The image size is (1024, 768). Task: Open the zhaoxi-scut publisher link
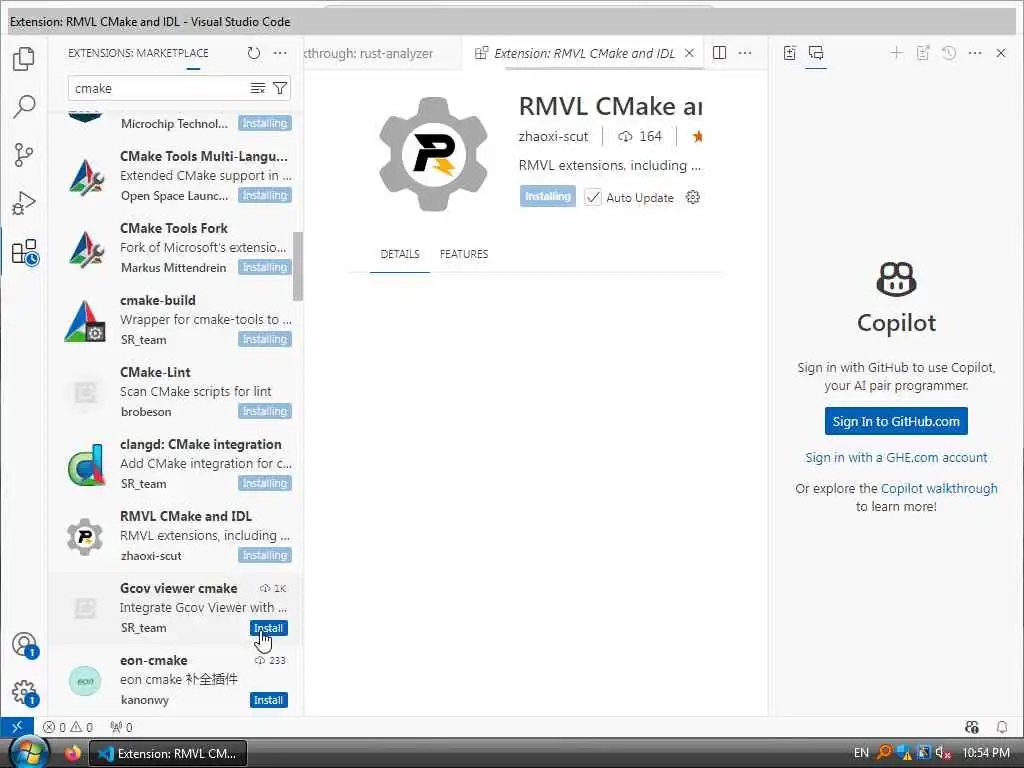pyautogui.click(x=553, y=136)
